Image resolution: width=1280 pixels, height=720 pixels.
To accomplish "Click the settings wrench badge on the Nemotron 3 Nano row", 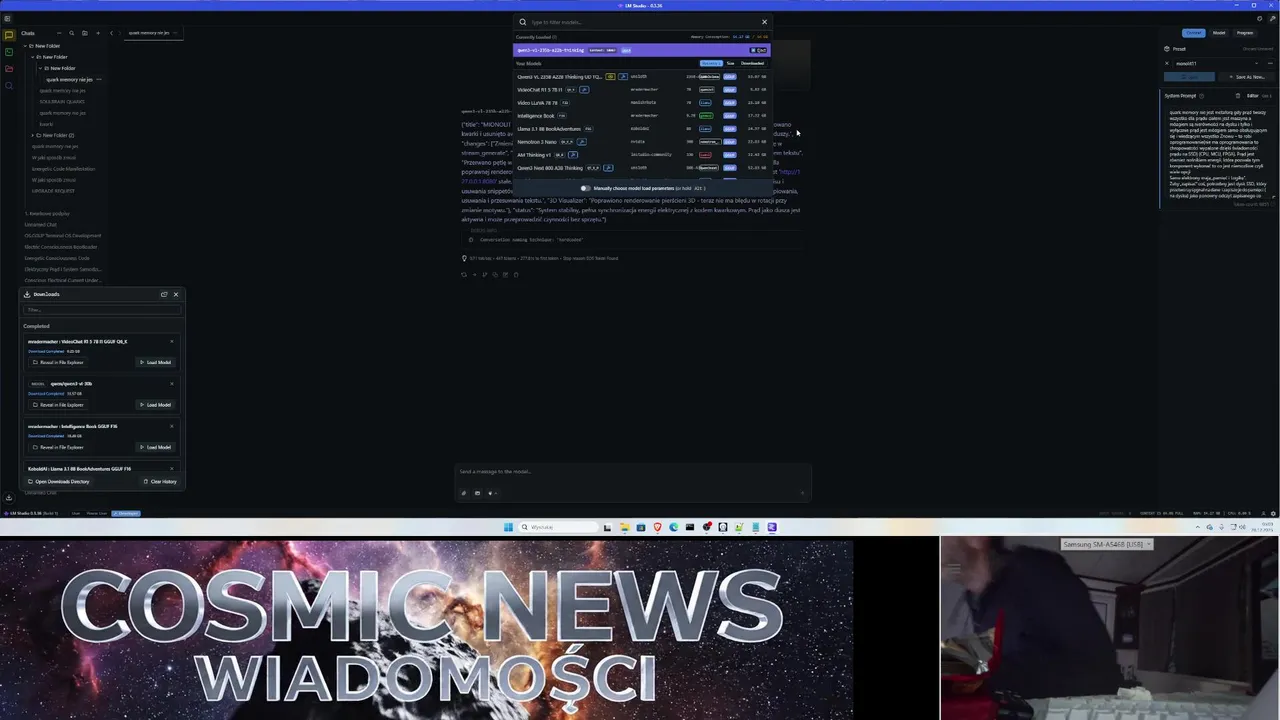I will click(581, 142).
